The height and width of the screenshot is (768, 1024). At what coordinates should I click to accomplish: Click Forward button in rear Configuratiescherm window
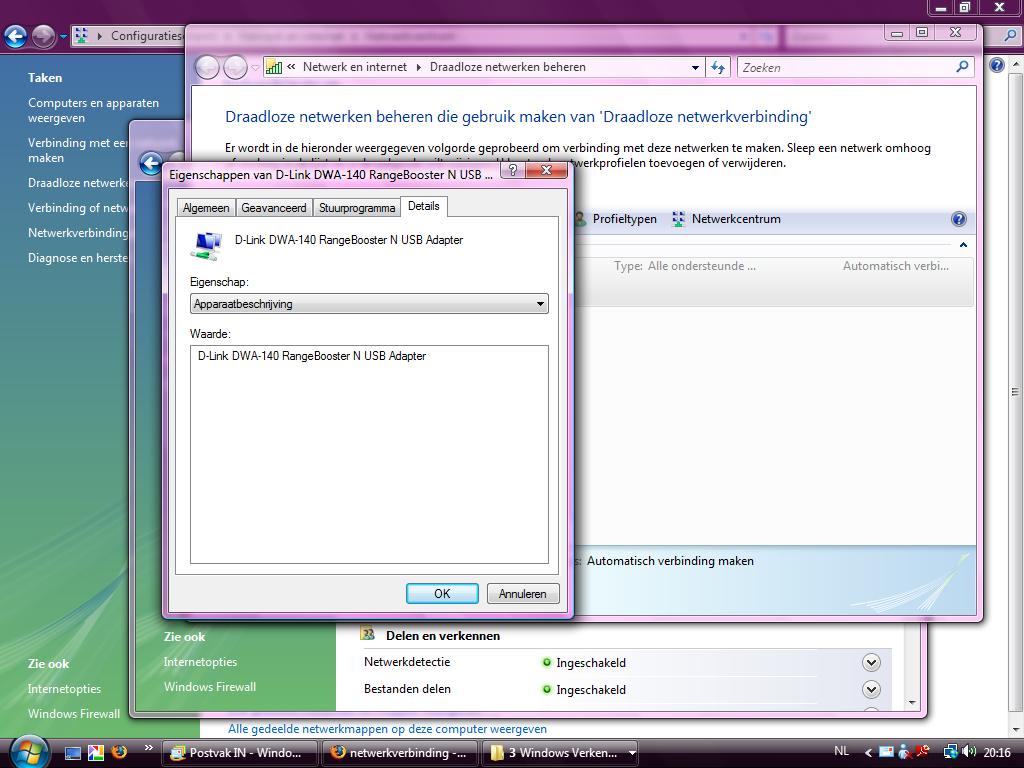pyautogui.click(x=44, y=36)
